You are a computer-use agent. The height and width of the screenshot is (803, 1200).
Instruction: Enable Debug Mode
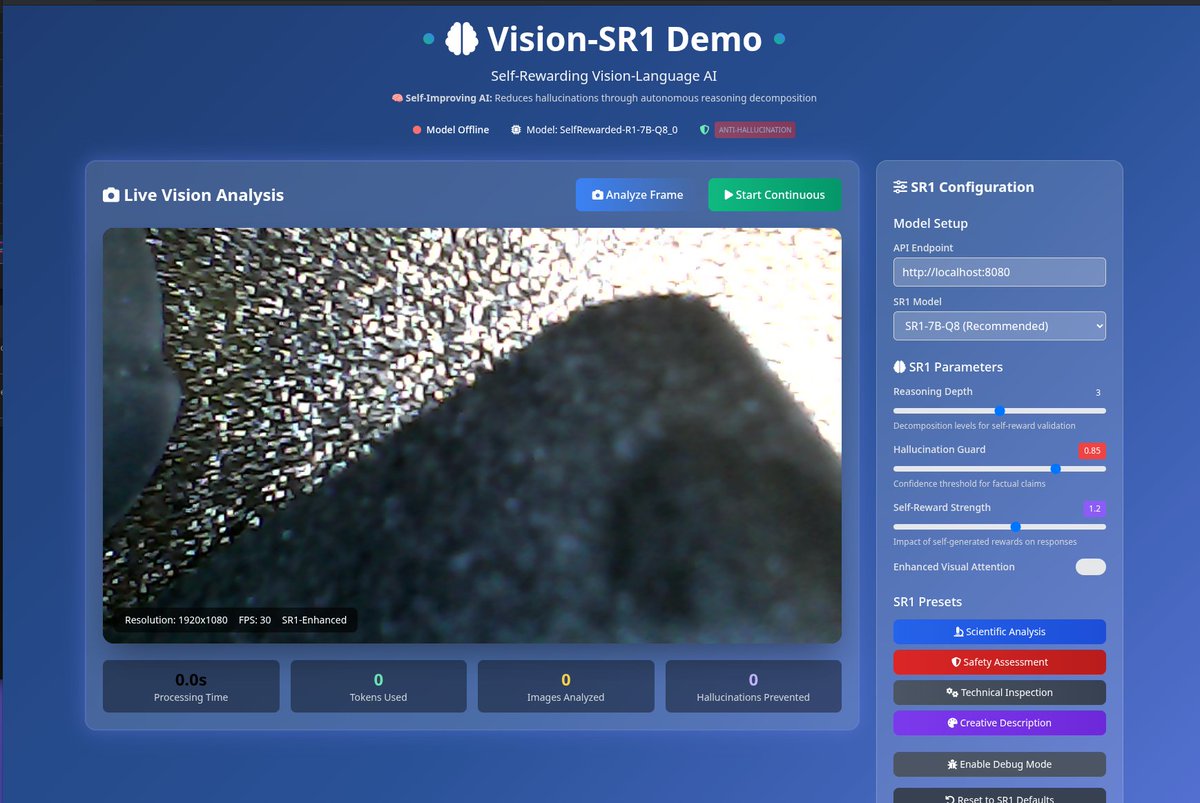tap(999, 764)
